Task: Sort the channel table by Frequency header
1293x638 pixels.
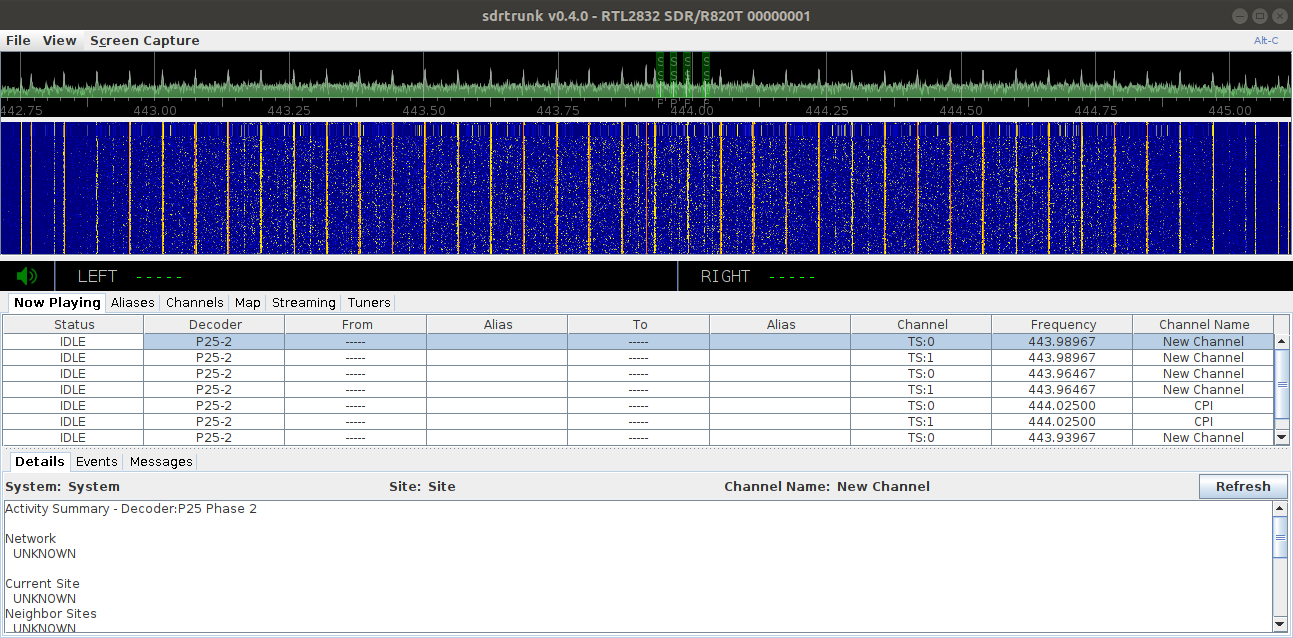Action: point(1062,324)
